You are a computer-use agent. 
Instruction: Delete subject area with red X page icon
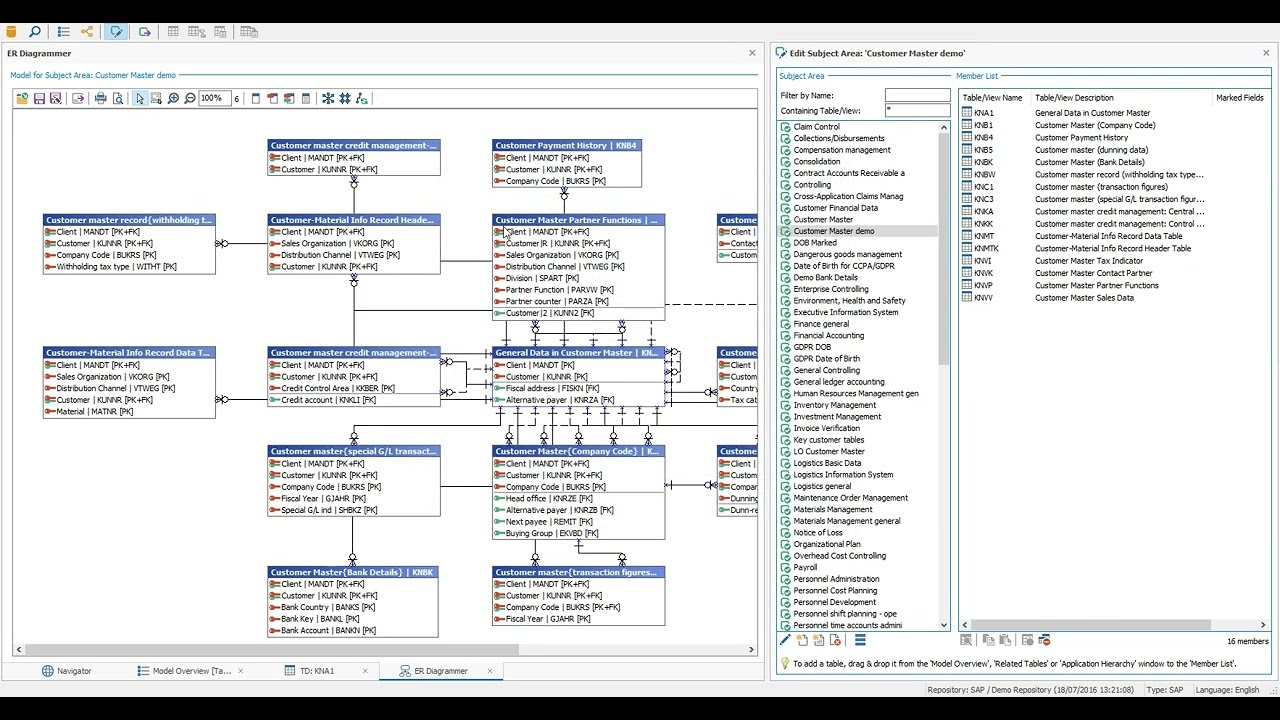point(836,640)
